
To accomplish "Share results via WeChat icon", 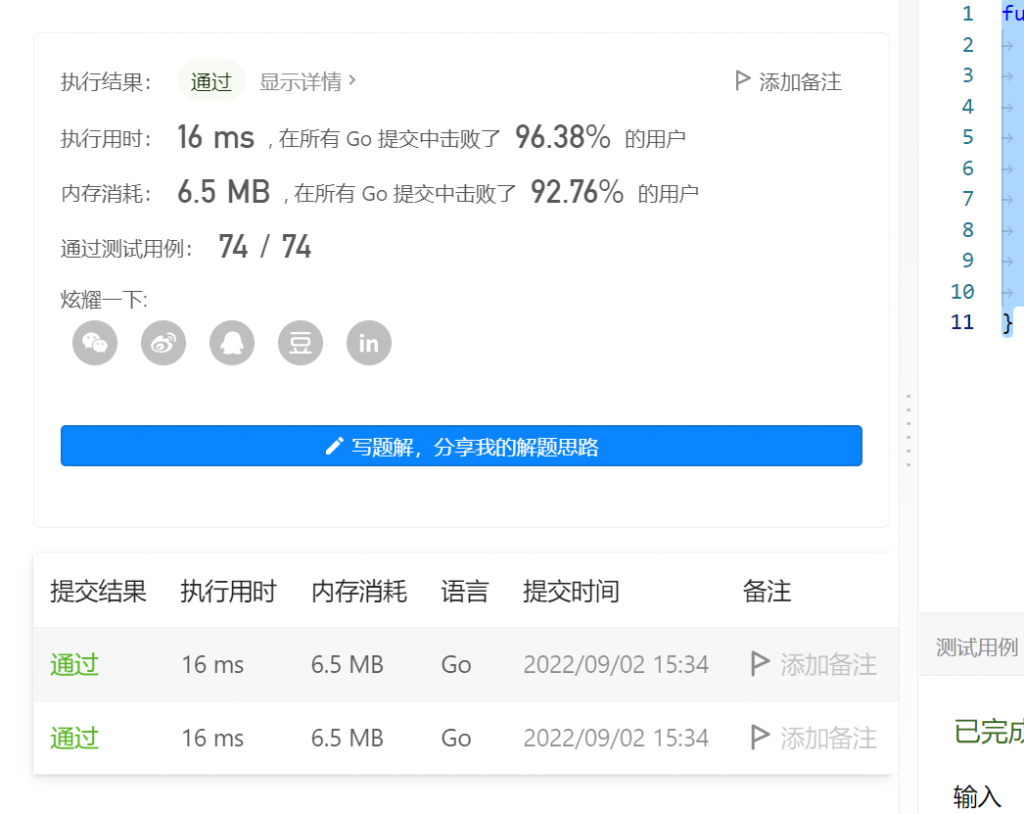I will coord(94,343).
